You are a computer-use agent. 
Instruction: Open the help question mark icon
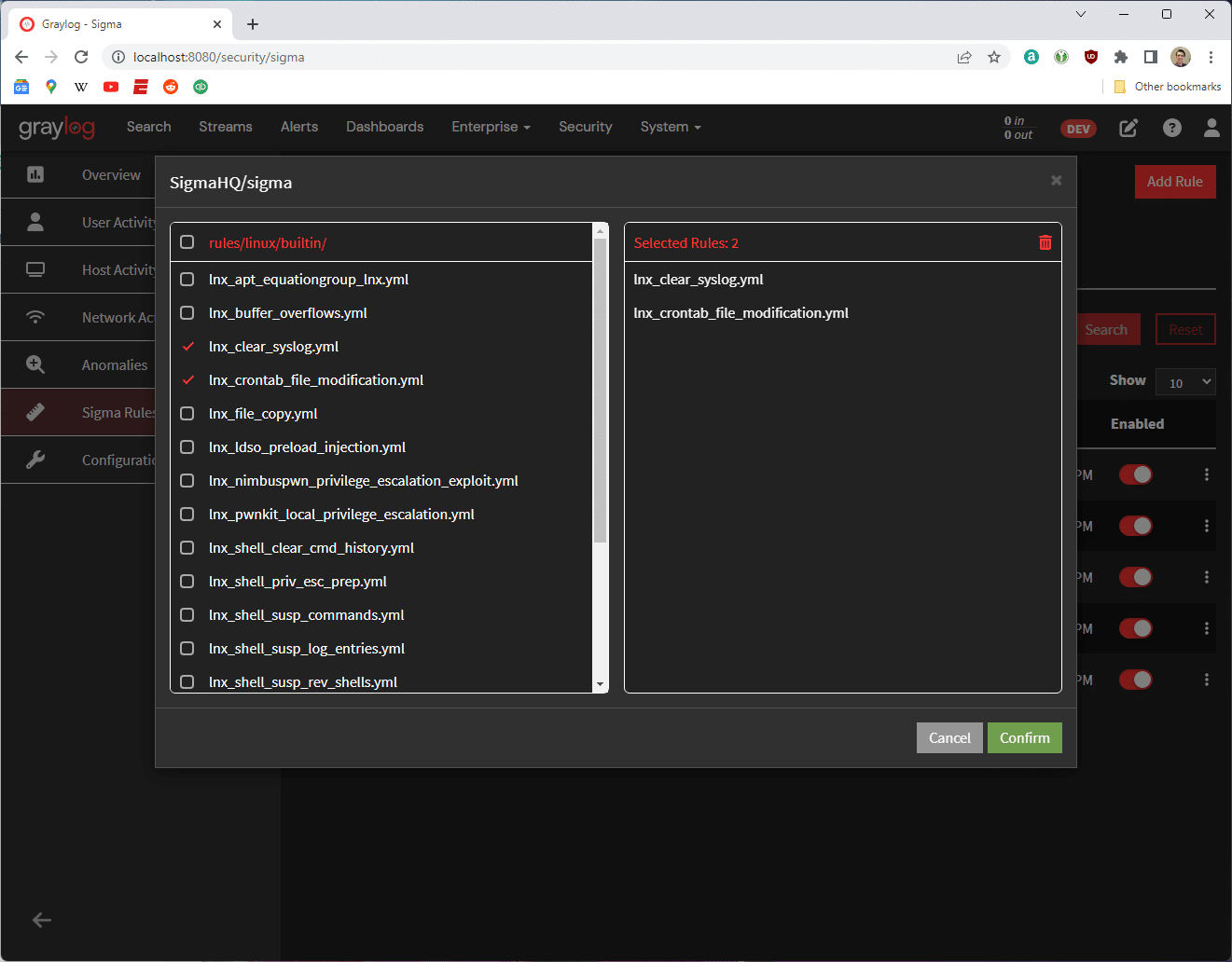click(1171, 128)
